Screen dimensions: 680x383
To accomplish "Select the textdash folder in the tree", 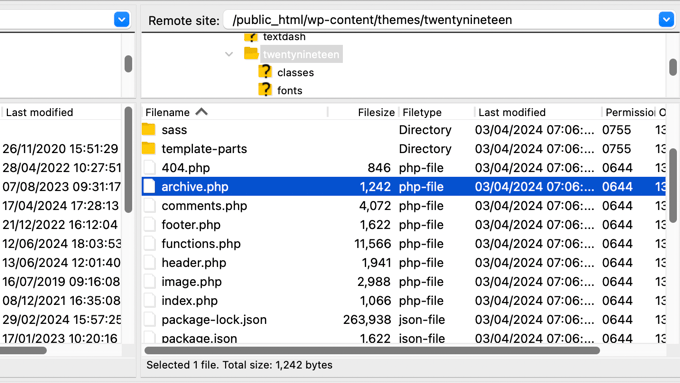I will pos(284,37).
